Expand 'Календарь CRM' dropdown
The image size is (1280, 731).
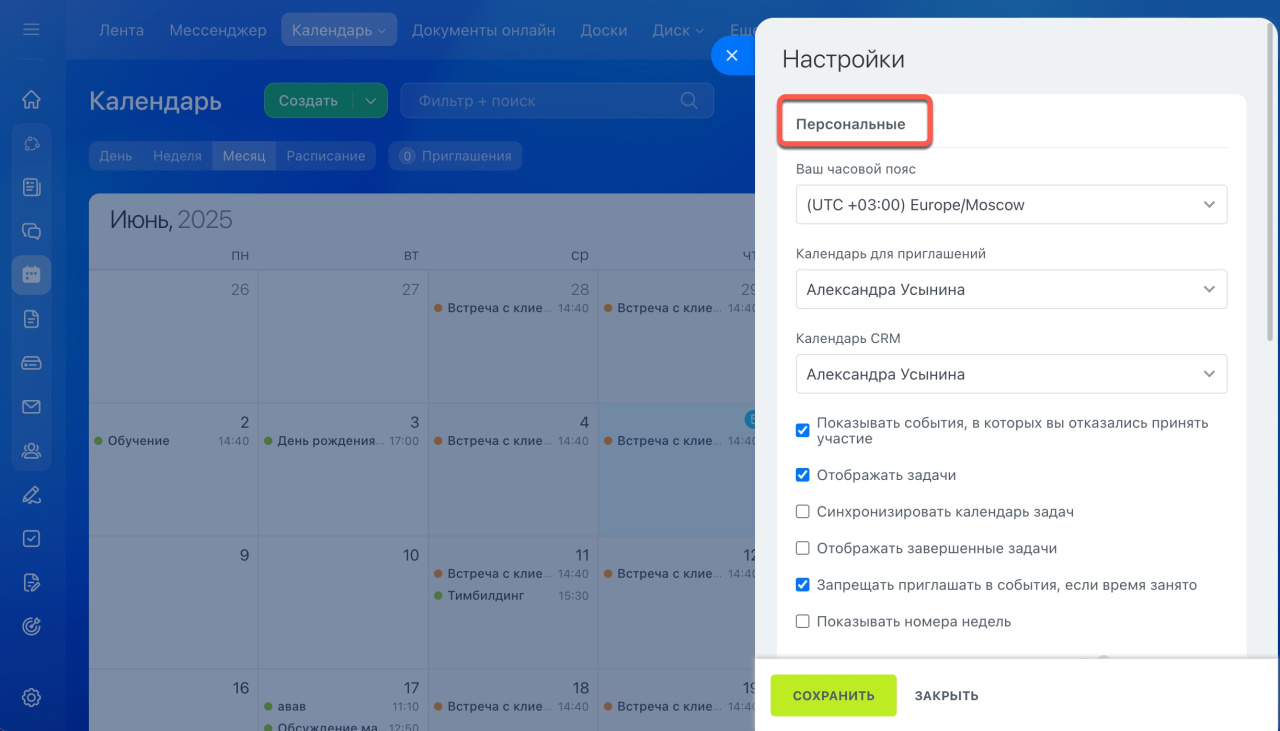pos(1011,374)
